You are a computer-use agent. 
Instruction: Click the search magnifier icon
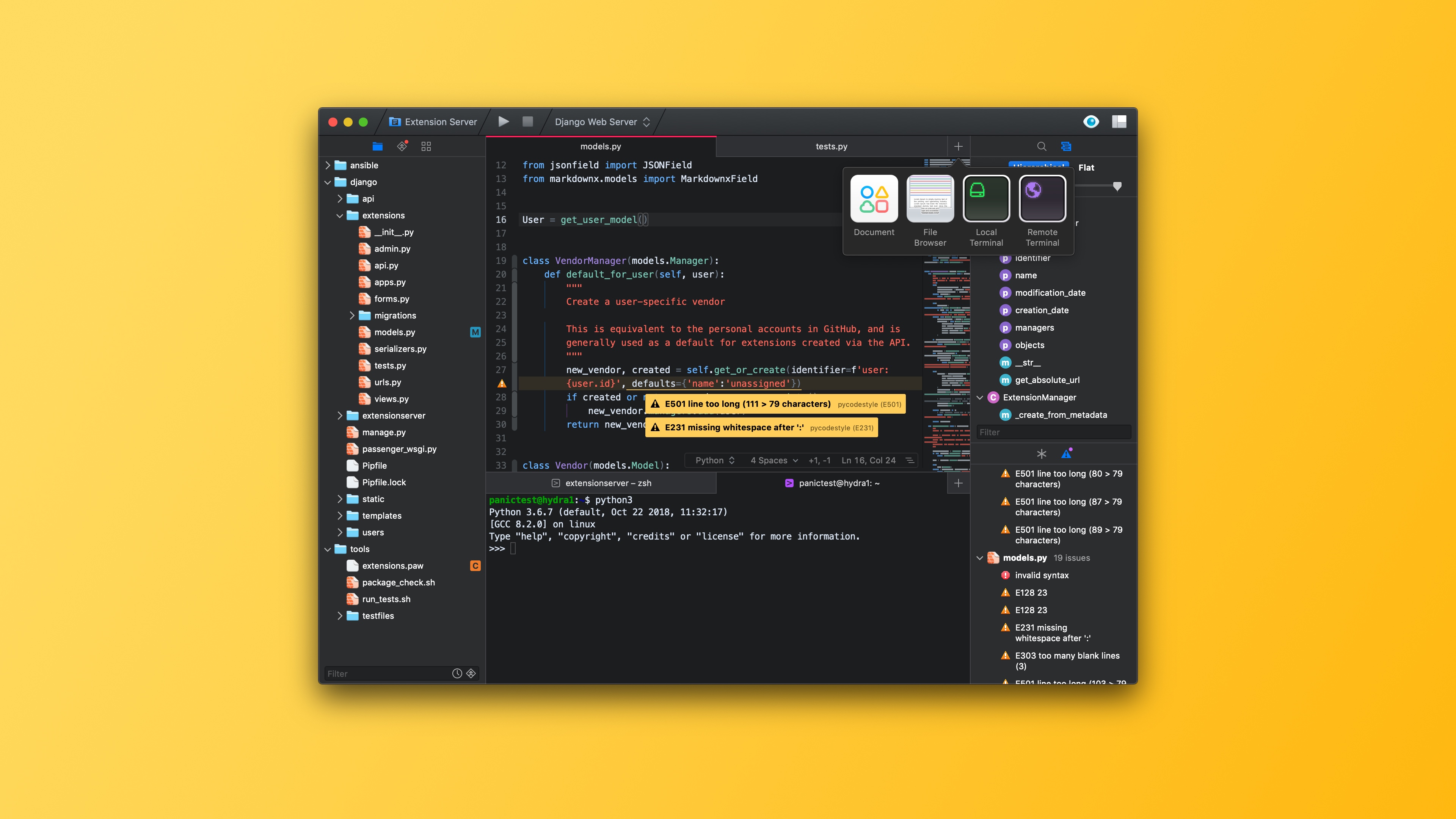tap(1041, 146)
